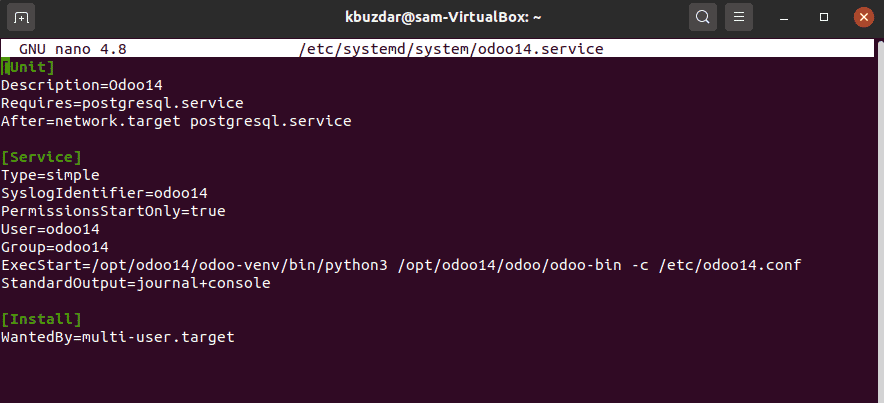This screenshot has height=403, width=884.
Task: Click the PermissionsStartOnly=true line
Action: 113,211
